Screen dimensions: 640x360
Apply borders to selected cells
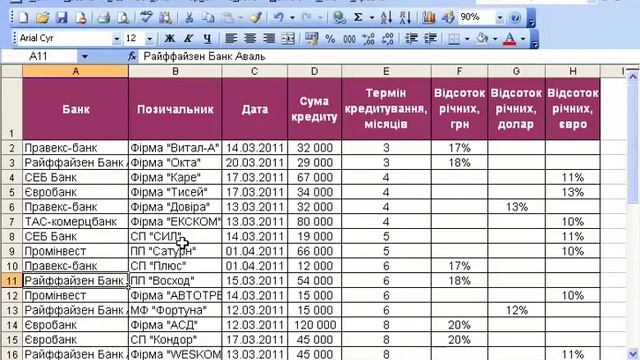(454, 39)
